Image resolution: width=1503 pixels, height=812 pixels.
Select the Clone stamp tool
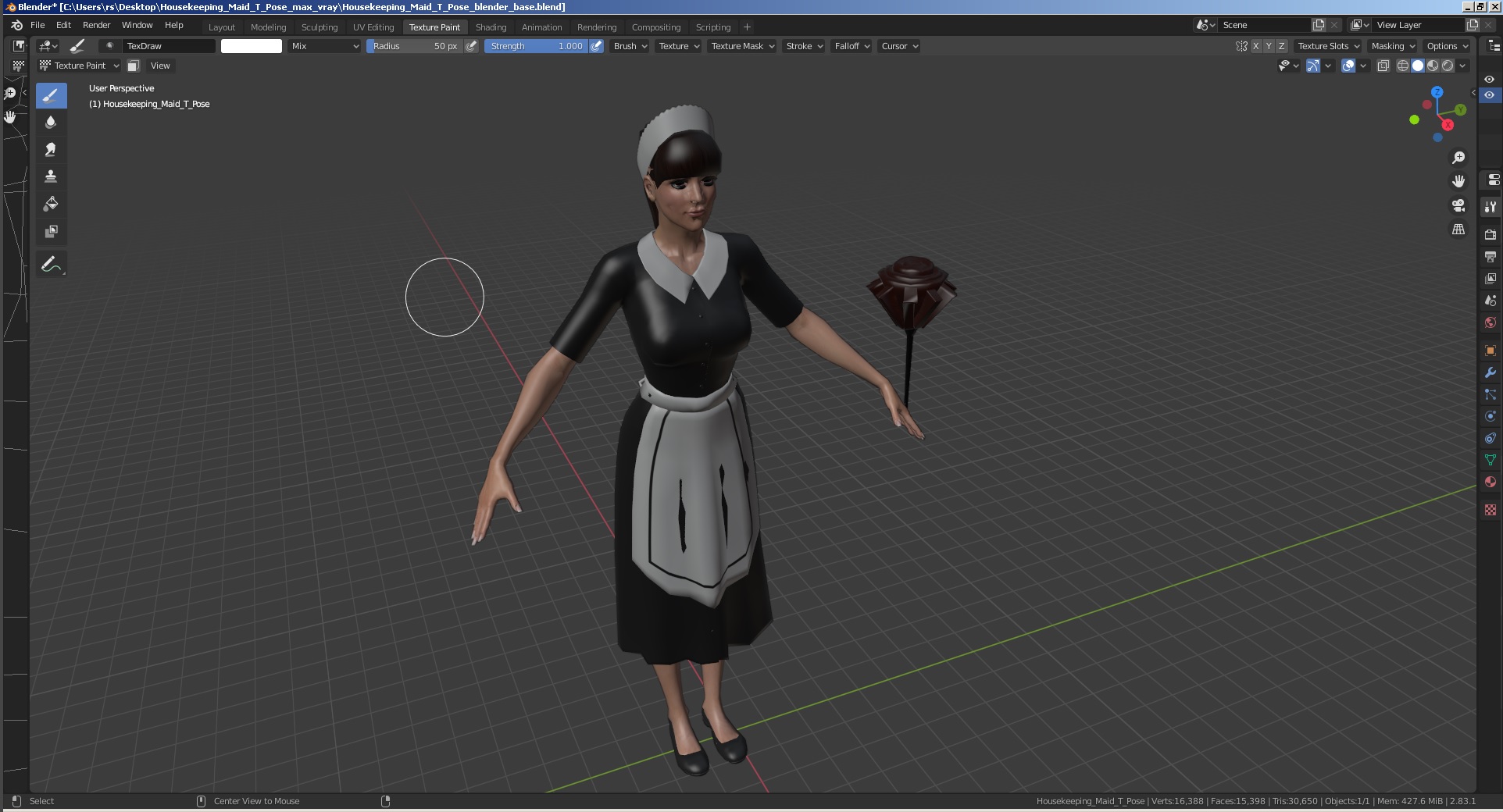pyautogui.click(x=51, y=177)
